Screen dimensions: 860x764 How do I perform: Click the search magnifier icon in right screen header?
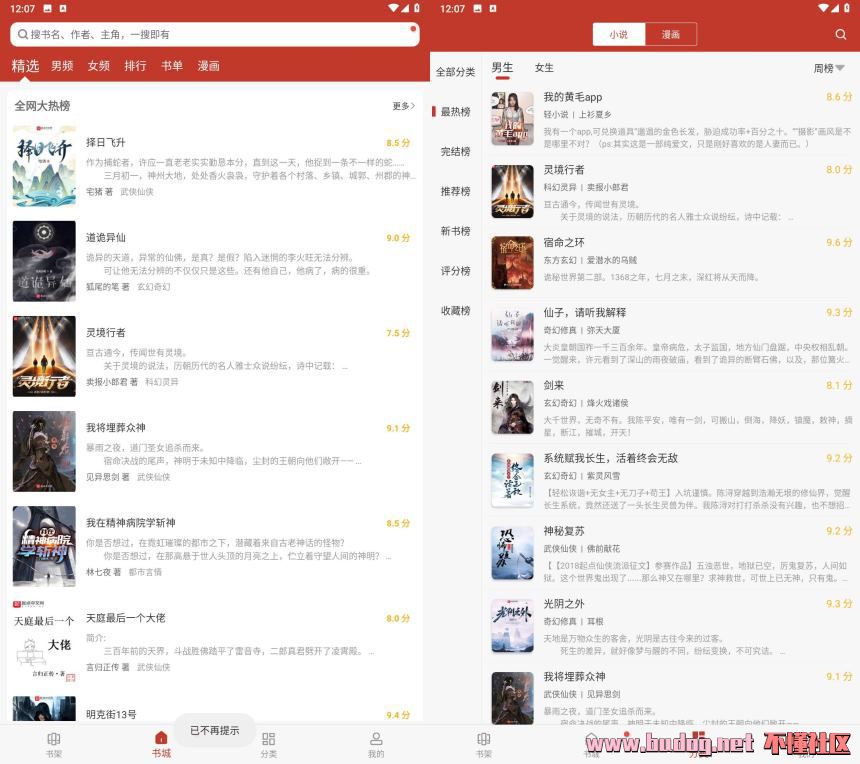(x=840, y=35)
